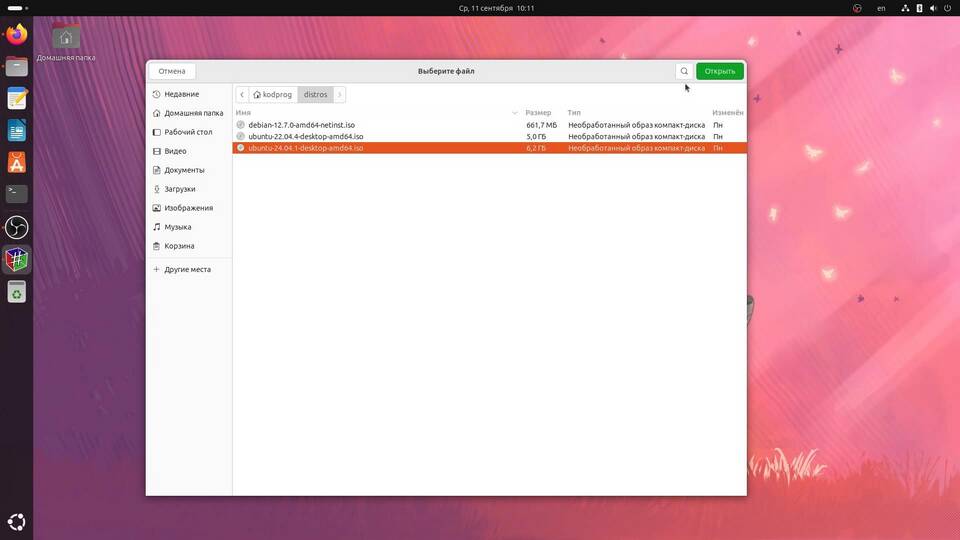The height and width of the screenshot is (540, 960).
Task: Open the Recent (Недавние) sidebar location
Action: [x=181, y=94]
